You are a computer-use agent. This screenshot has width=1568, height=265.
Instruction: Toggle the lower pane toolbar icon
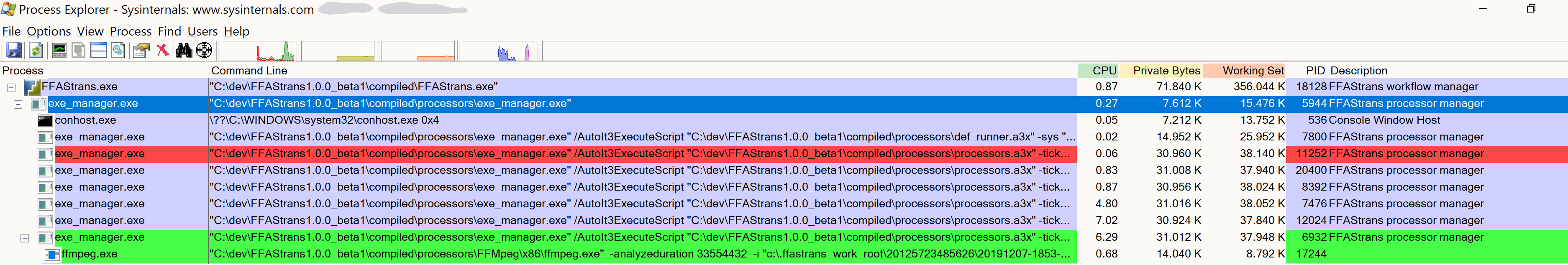(x=99, y=51)
